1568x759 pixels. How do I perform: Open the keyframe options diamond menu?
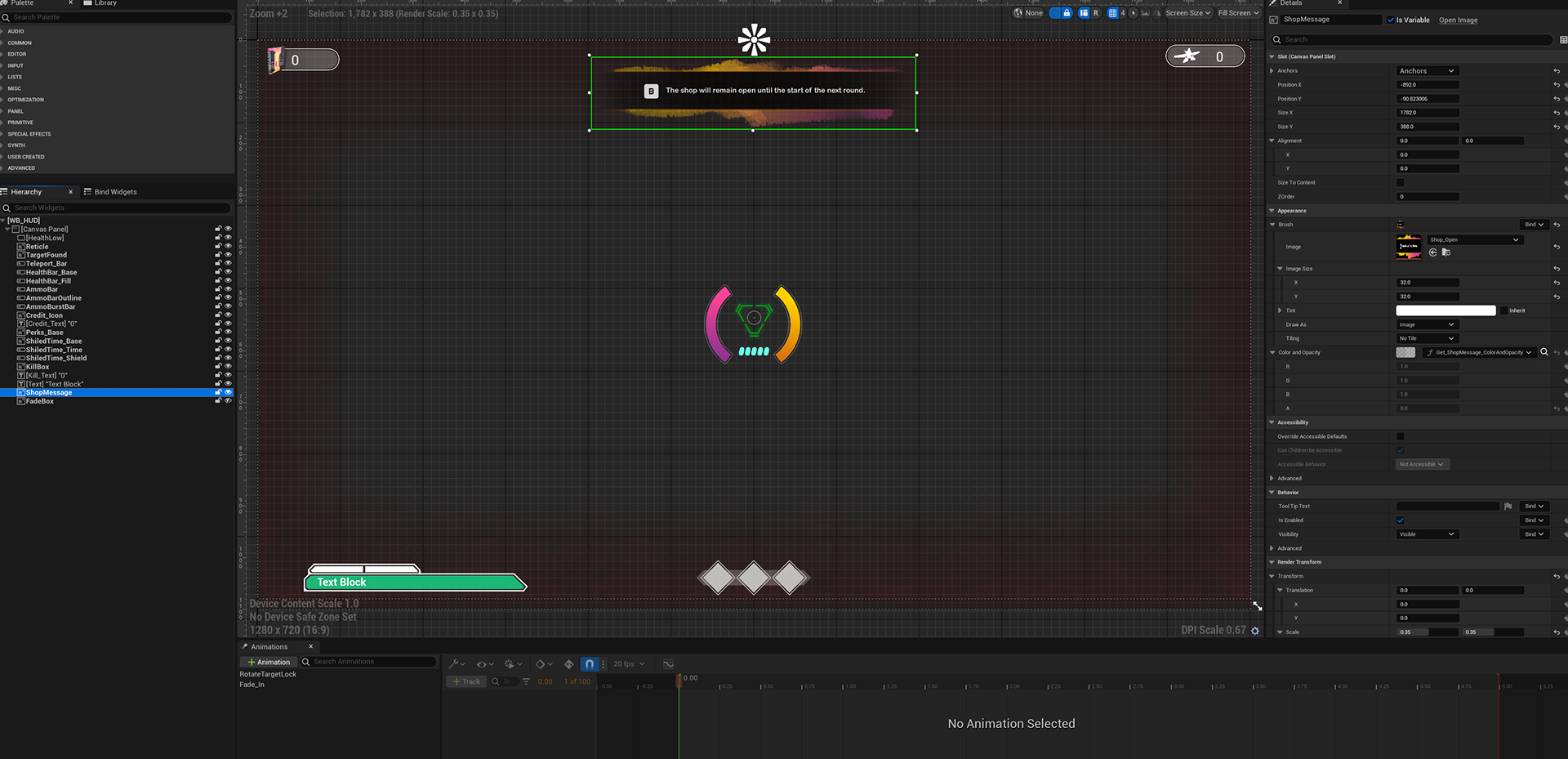(544, 664)
